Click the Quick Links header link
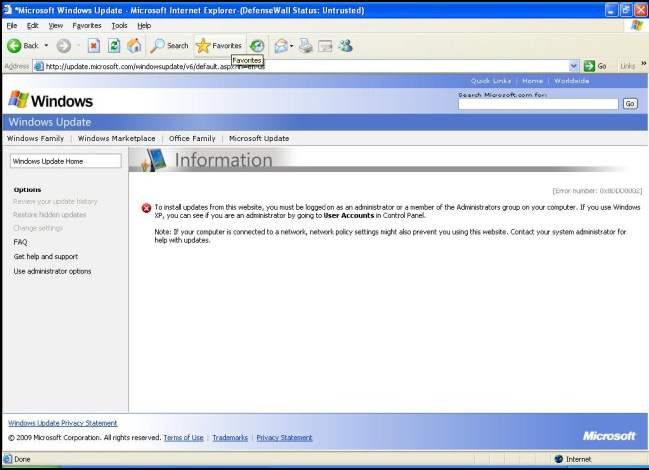The image size is (649, 470). coord(491,81)
